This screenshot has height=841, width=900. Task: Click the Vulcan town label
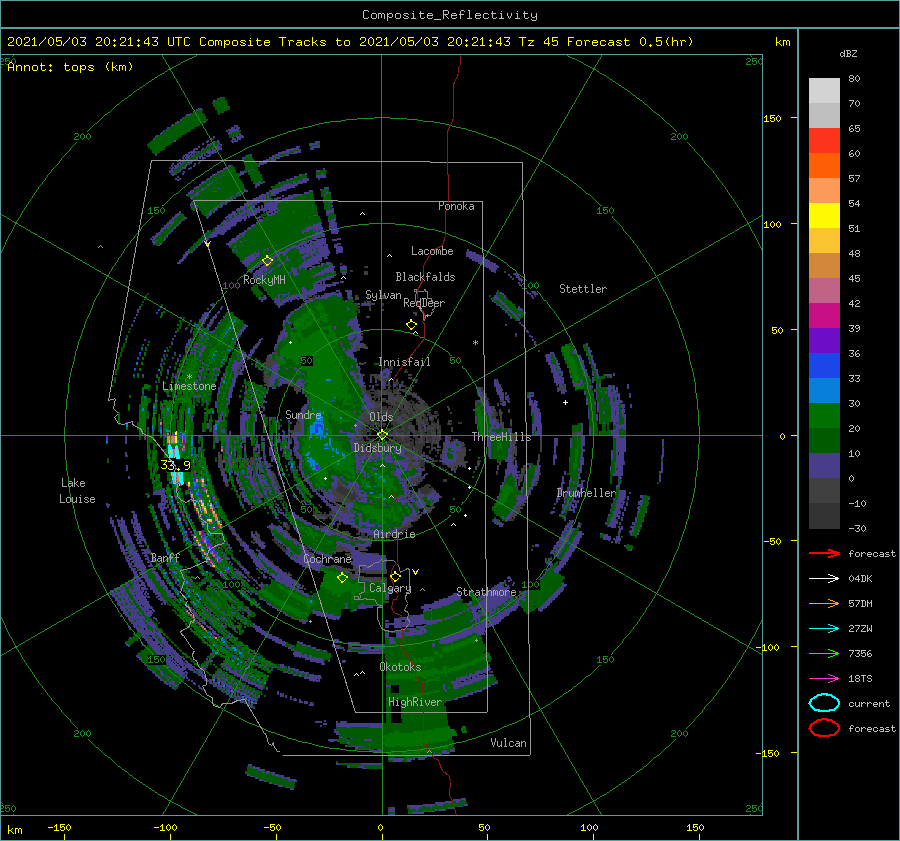coord(509,743)
